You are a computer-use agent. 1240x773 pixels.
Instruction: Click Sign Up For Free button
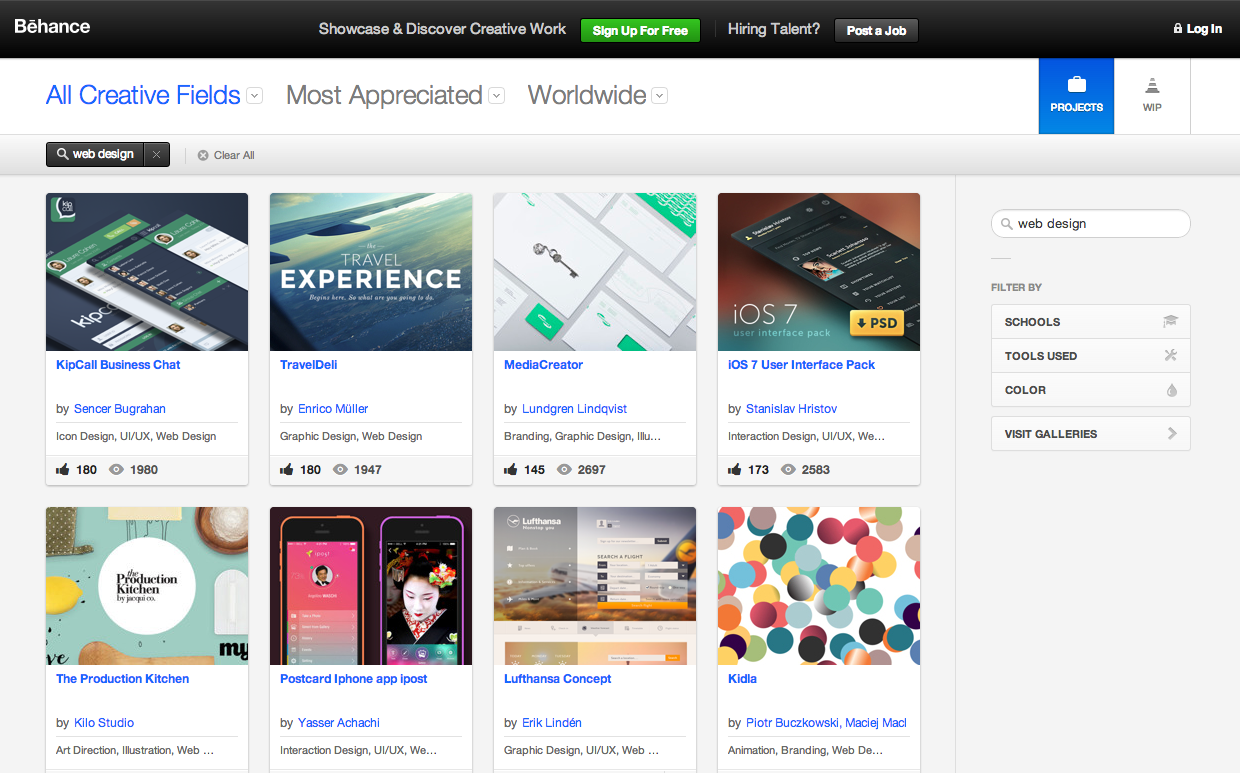click(640, 30)
